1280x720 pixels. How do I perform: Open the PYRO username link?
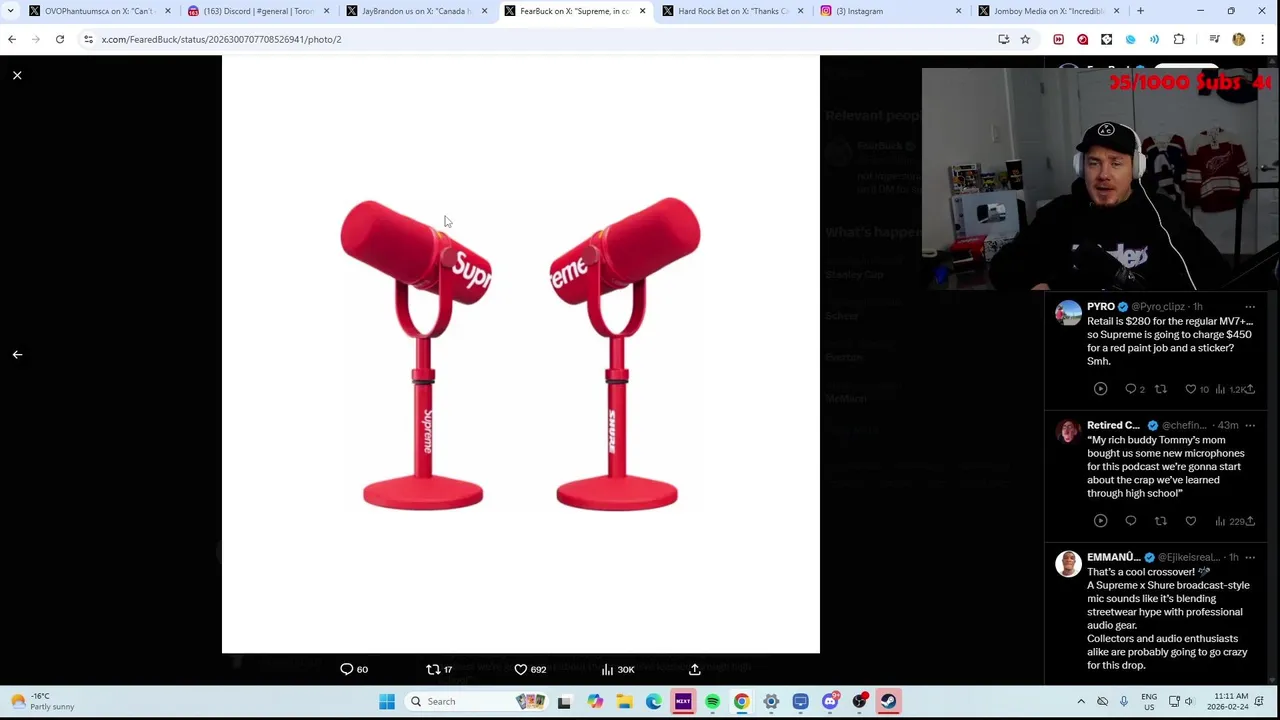coord(1101,306)
